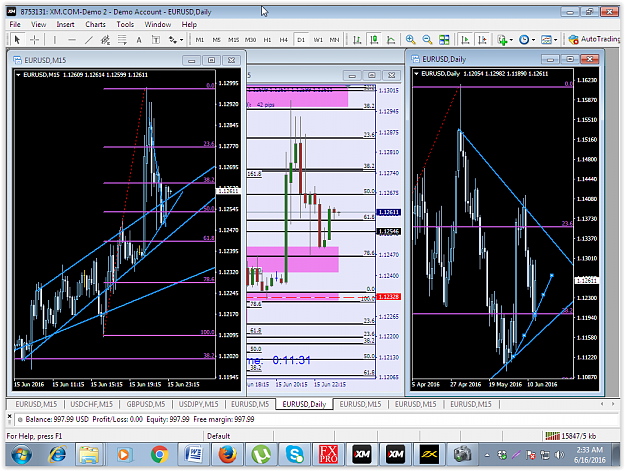Select the Equidistant channel tool
625x471 pixels.
105,39
